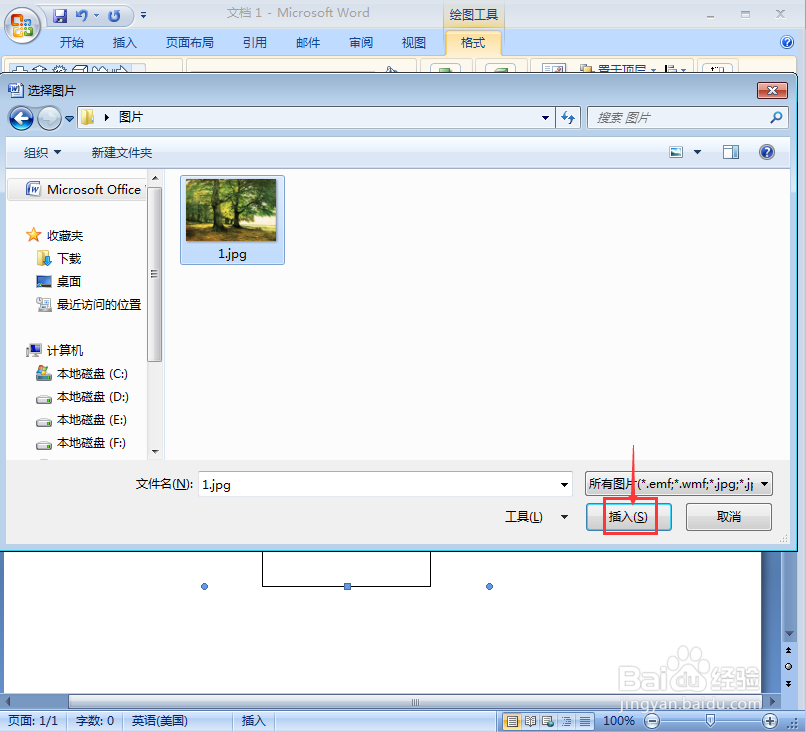Screen dimensions: 806x732
Task: Open 本地磁盘 (C:)
Action: click(x=82, y=374)
